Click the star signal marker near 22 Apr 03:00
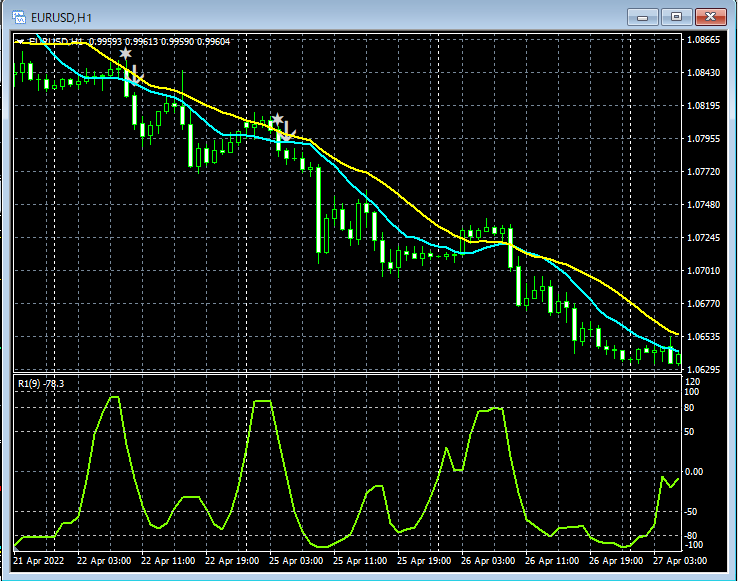The width and height of the screenshot is (739, 581). pos(125,54)
